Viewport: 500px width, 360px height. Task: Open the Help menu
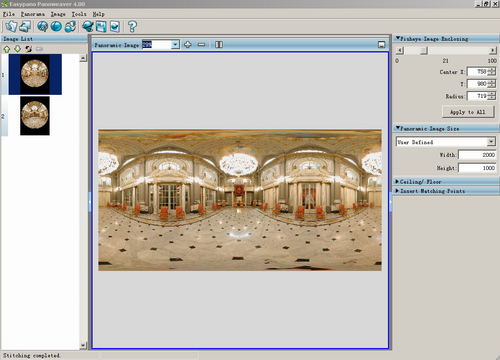99,14
